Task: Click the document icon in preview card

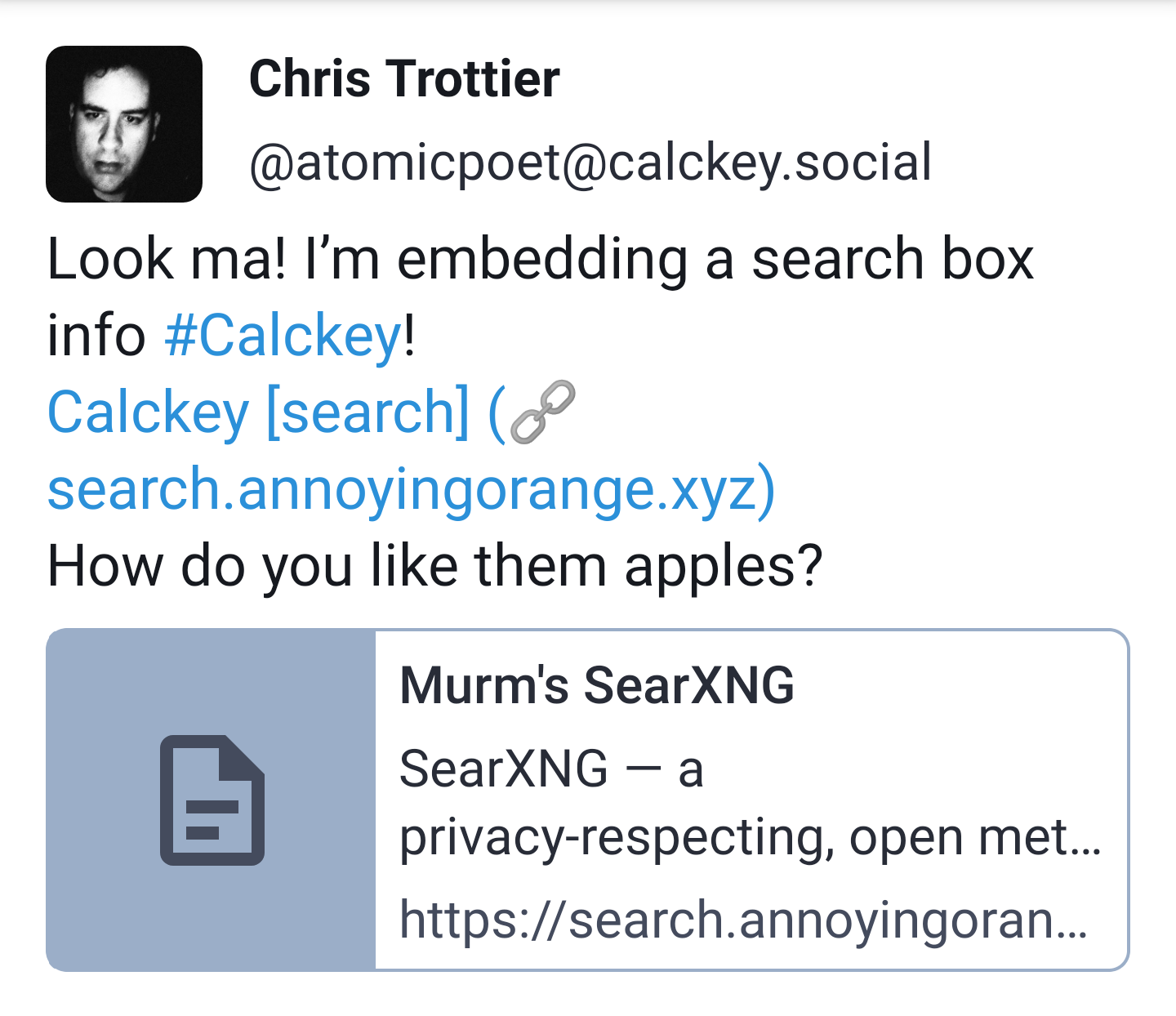Action: tap(212, 800)
